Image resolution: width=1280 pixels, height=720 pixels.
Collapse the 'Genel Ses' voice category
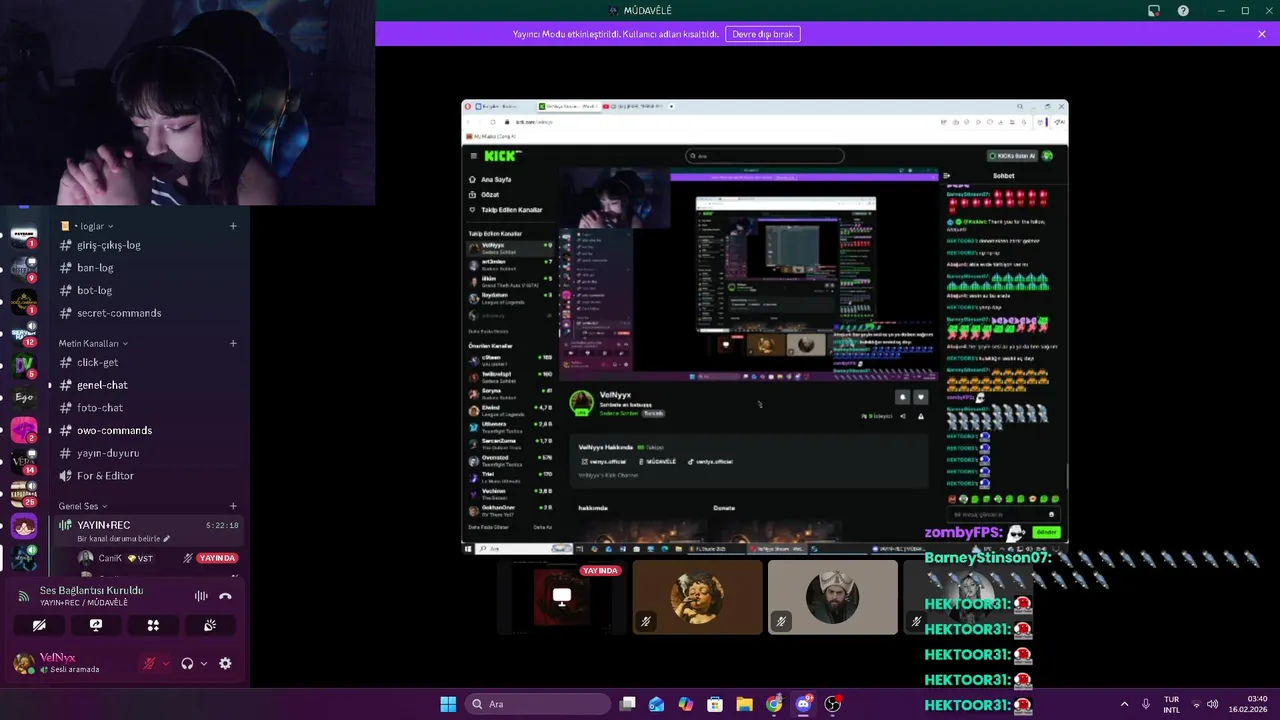pyautogui.click(x=83, y=506)
